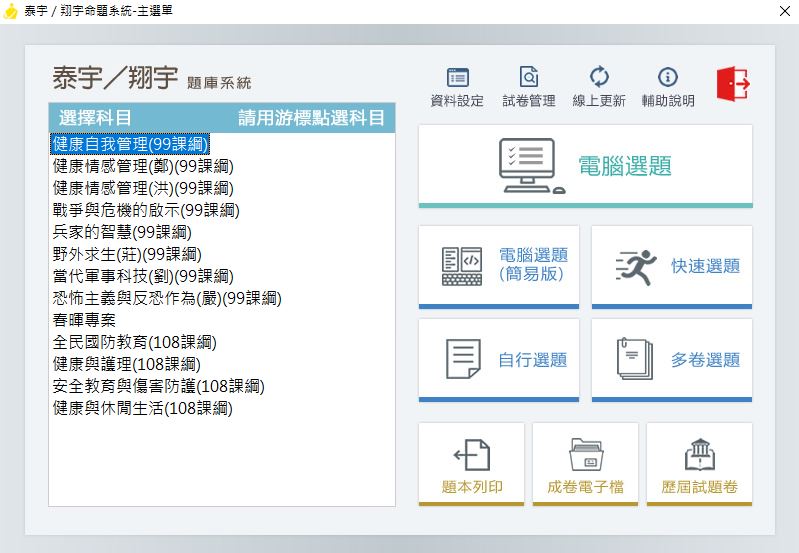
Task: Select subject 健康情感管理(洪)(99課綱)
Action: point(143,188)
